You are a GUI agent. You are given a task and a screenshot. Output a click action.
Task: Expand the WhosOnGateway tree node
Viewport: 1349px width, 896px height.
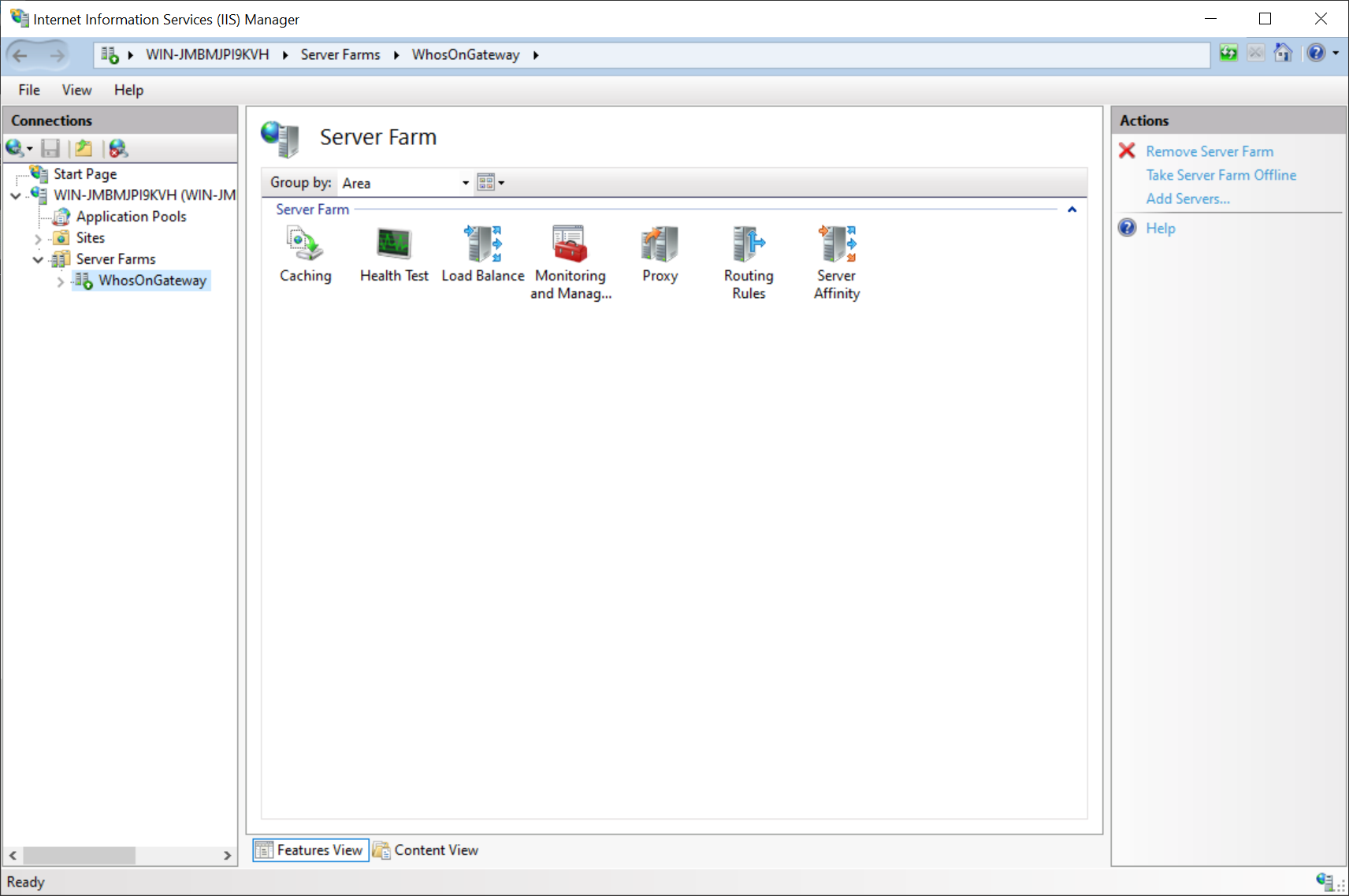coord(61,281)
